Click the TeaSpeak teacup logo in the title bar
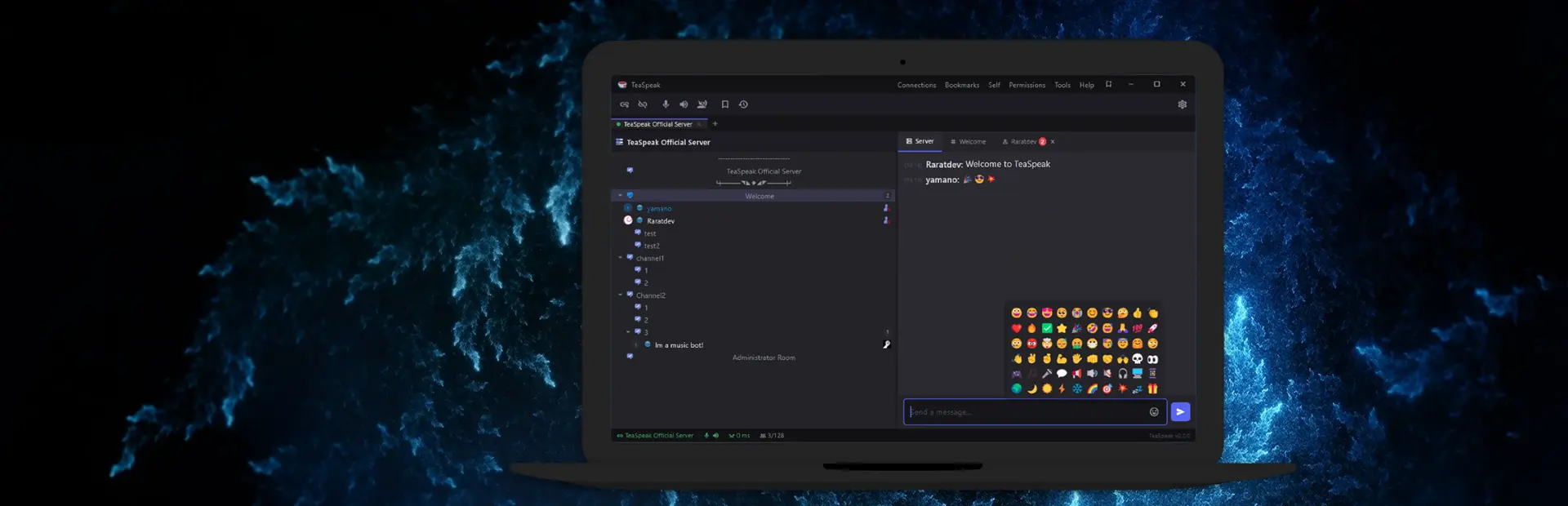This screenshot has height=506, width=1568. click(622, 85)
